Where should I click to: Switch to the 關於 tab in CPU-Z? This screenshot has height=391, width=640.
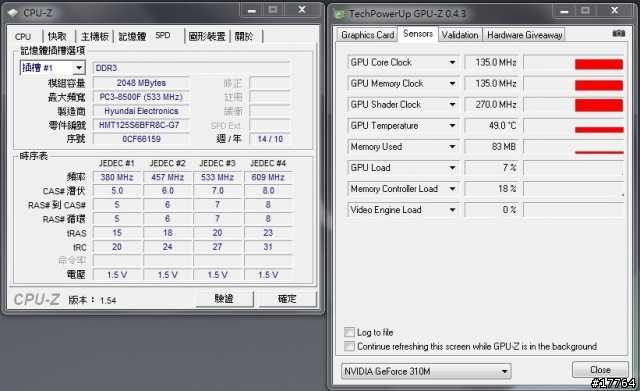click(246, 37)
